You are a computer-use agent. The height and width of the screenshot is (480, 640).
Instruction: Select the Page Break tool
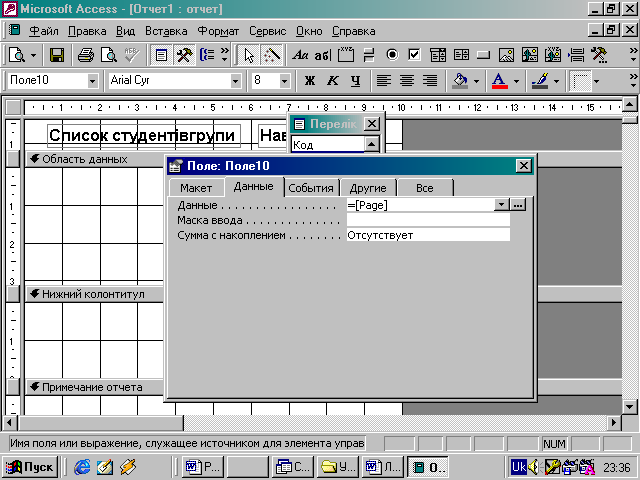576,55
